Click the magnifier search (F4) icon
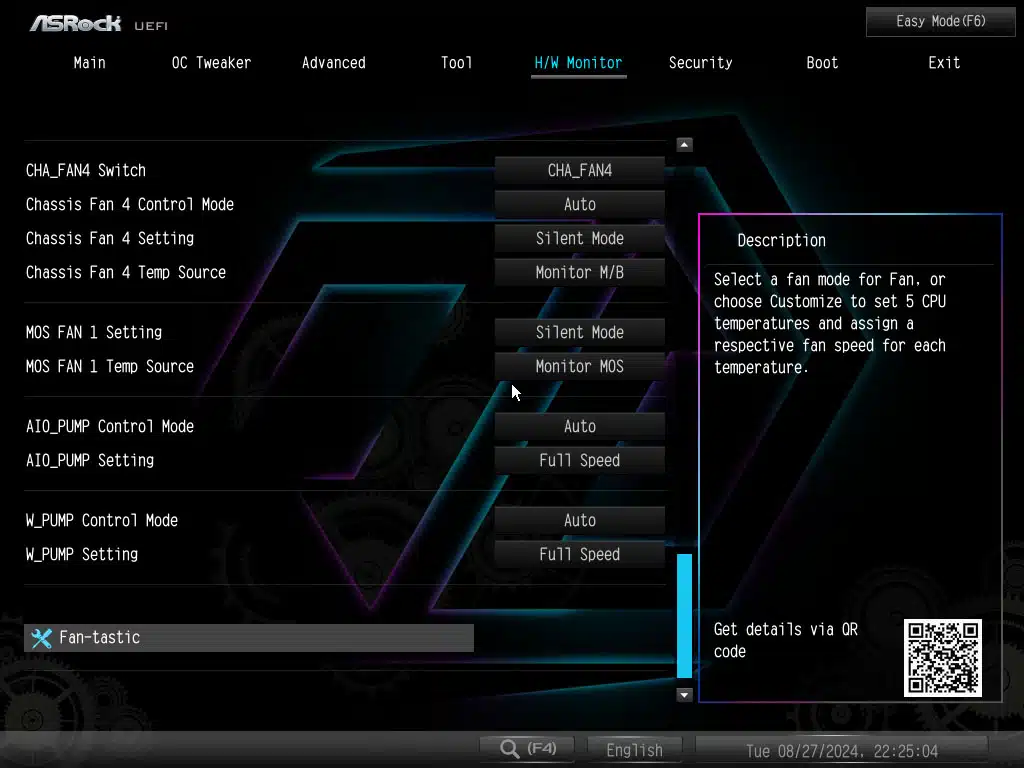The height and width of the screenshot is (768, 1024). pos(511,749)
